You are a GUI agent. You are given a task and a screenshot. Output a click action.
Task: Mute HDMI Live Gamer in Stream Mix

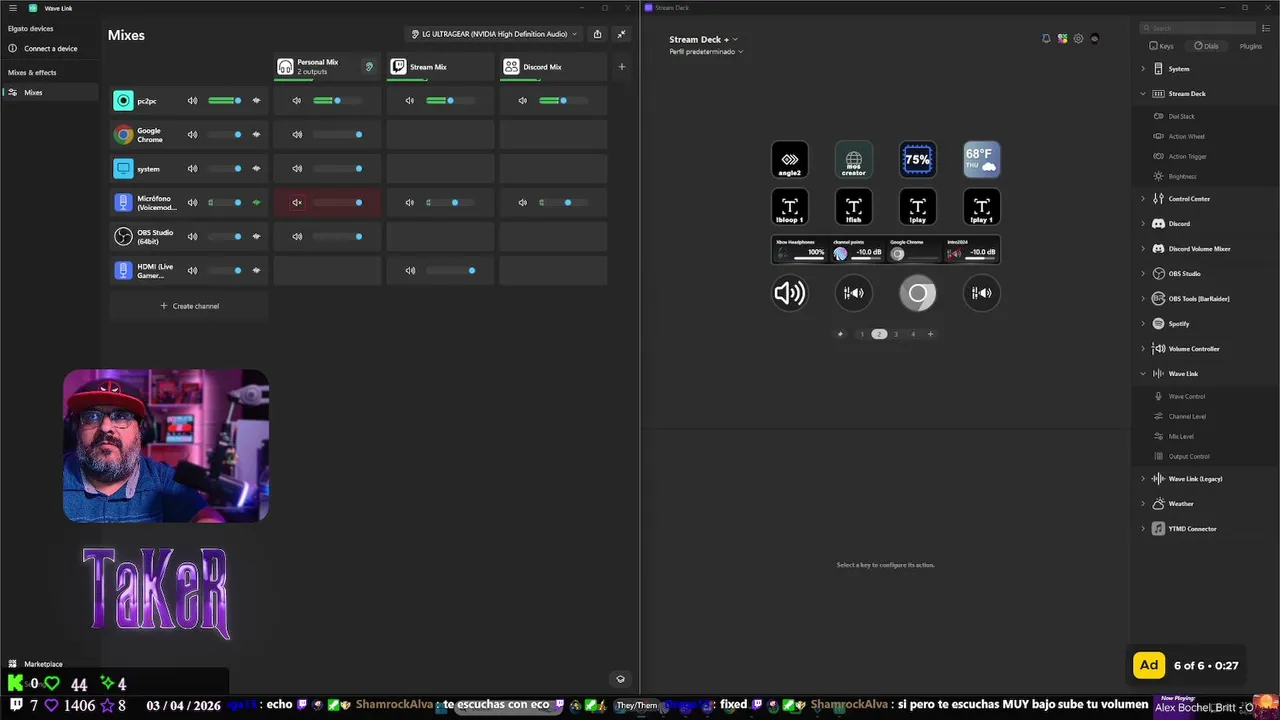click(x=410, y=271)
